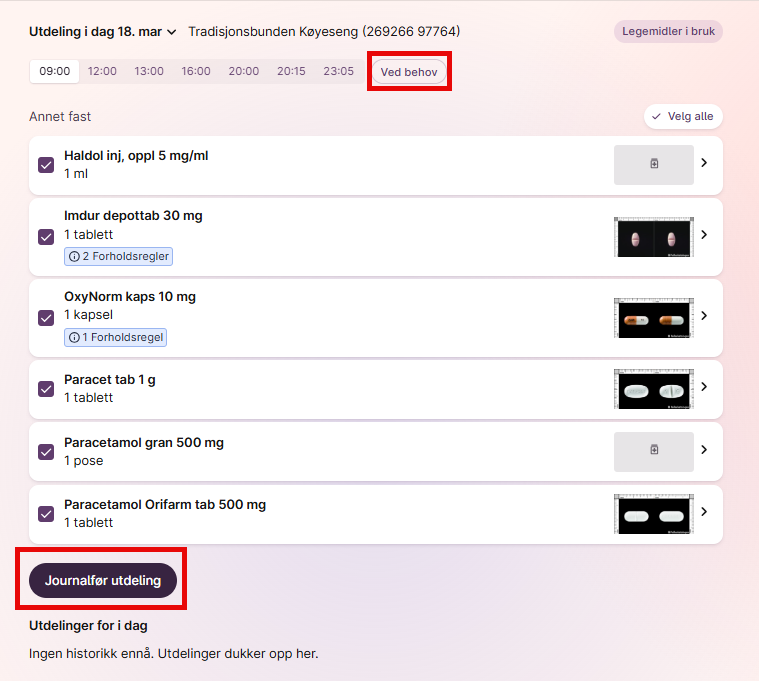Uncheck the Paracetamol gran 500 mg checkbox
The width and height of the screenshot is (759, 681).
(x=46, y=452)
